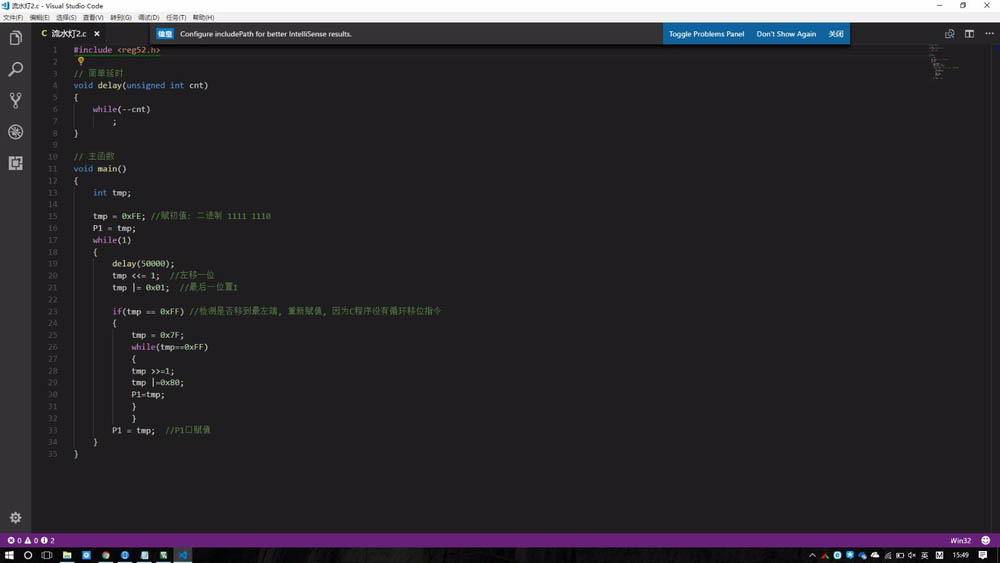Image resolution: width=1000 pixels, height=563 pixels.
Task: Open the Search panel in the sidebar
Action: pos(15,69)
